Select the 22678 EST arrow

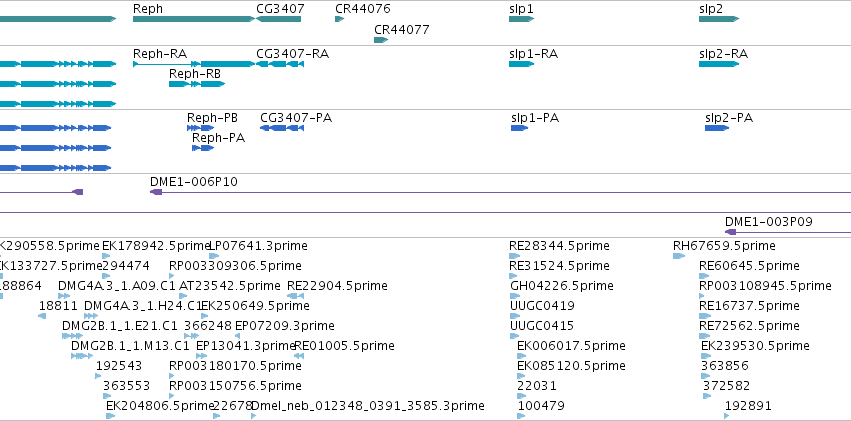(217, 416)
